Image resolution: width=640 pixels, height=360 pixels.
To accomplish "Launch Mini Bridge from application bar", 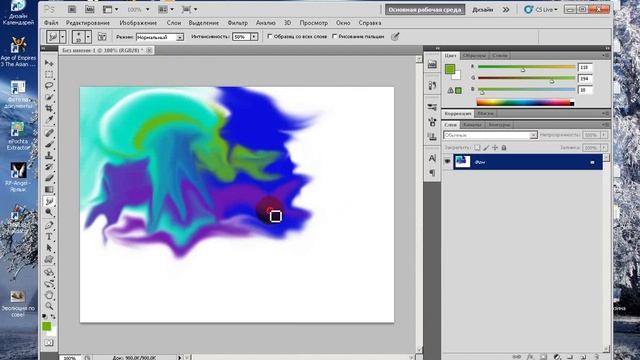I will click(89, 9).
